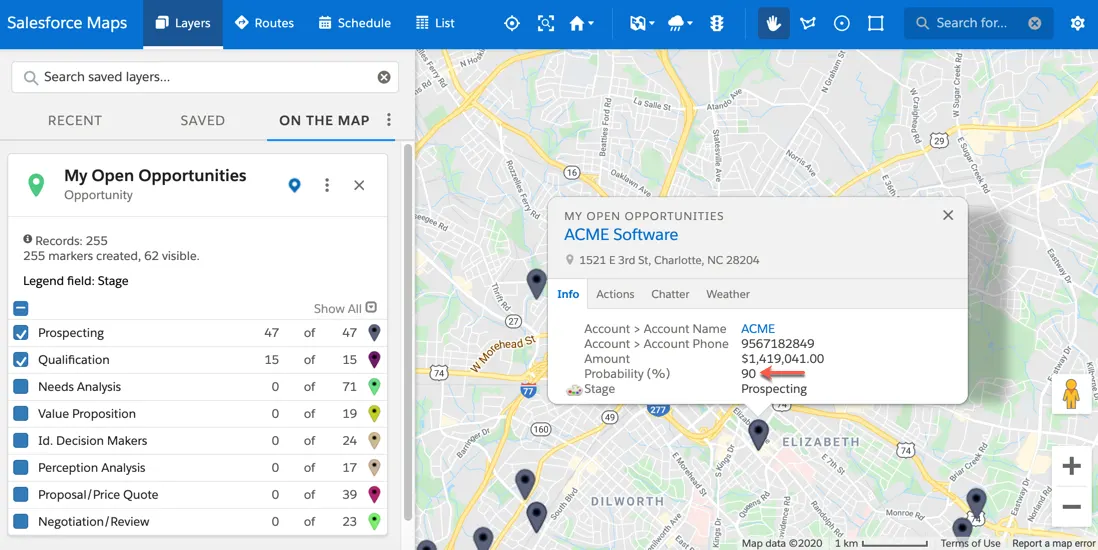Click the Value Proposition yellow marker pin
The image size is (1098, 550).
[375, 413]
